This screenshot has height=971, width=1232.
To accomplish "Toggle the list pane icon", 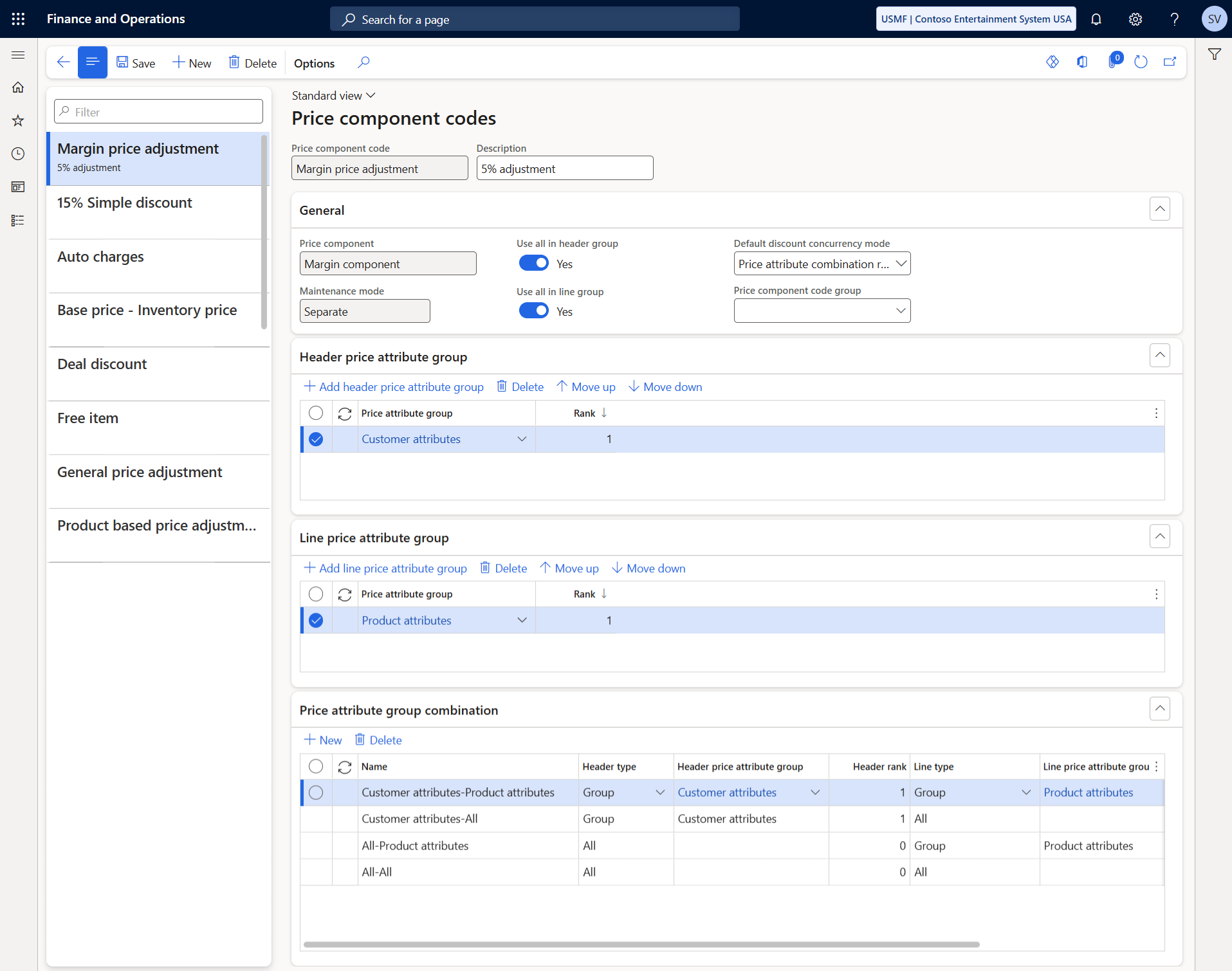I will coord(93,62).
